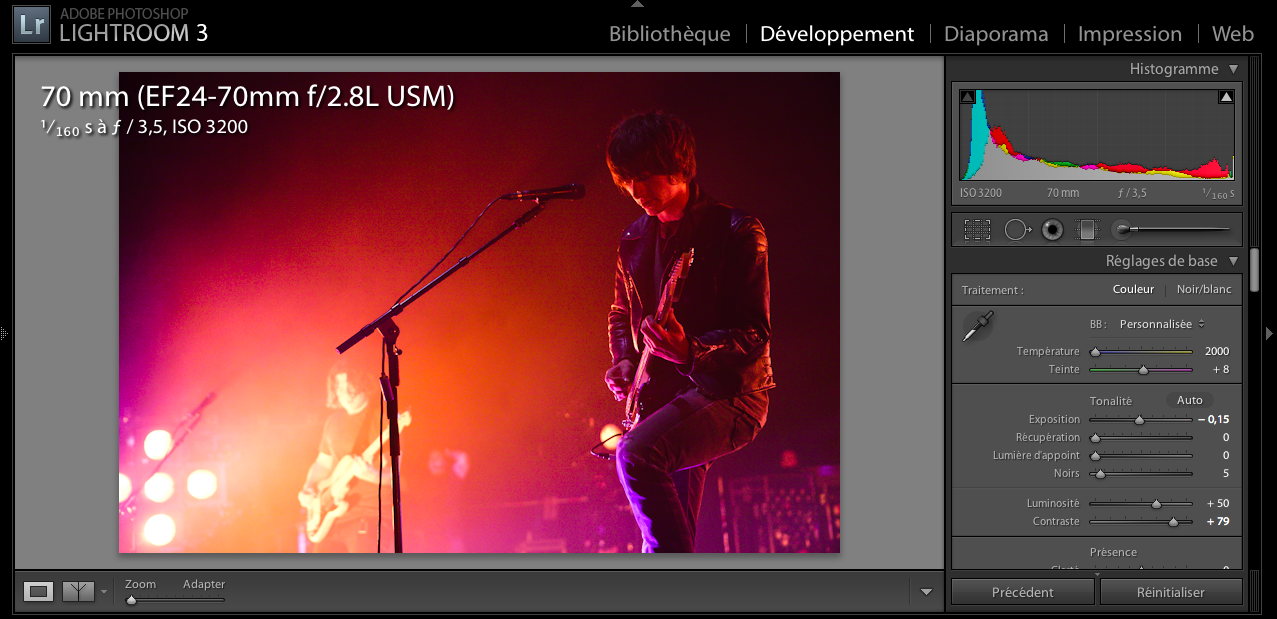Select the Graduated filter tool

pos(1086,230)
